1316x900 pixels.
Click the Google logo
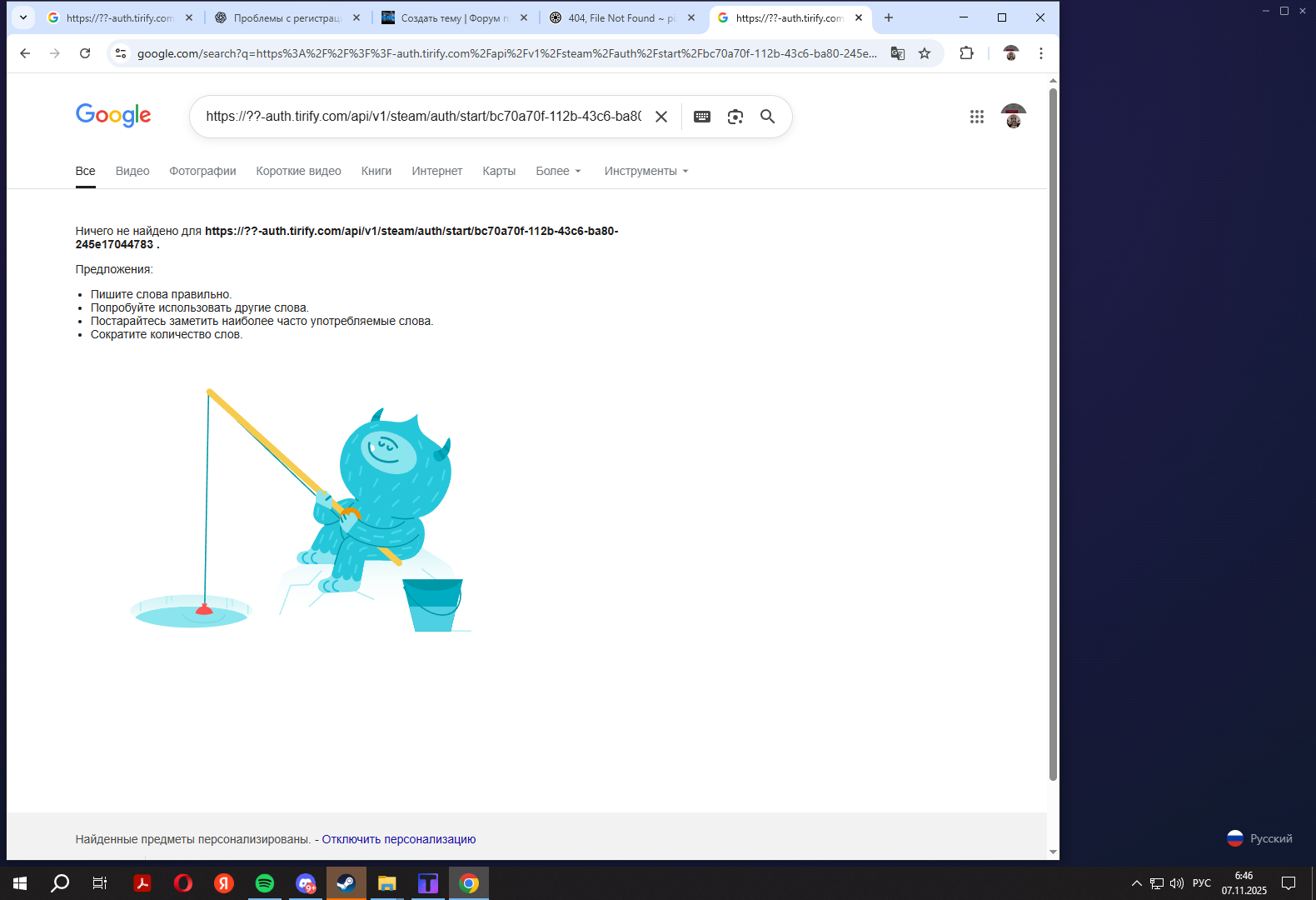[x=113, y=115]
